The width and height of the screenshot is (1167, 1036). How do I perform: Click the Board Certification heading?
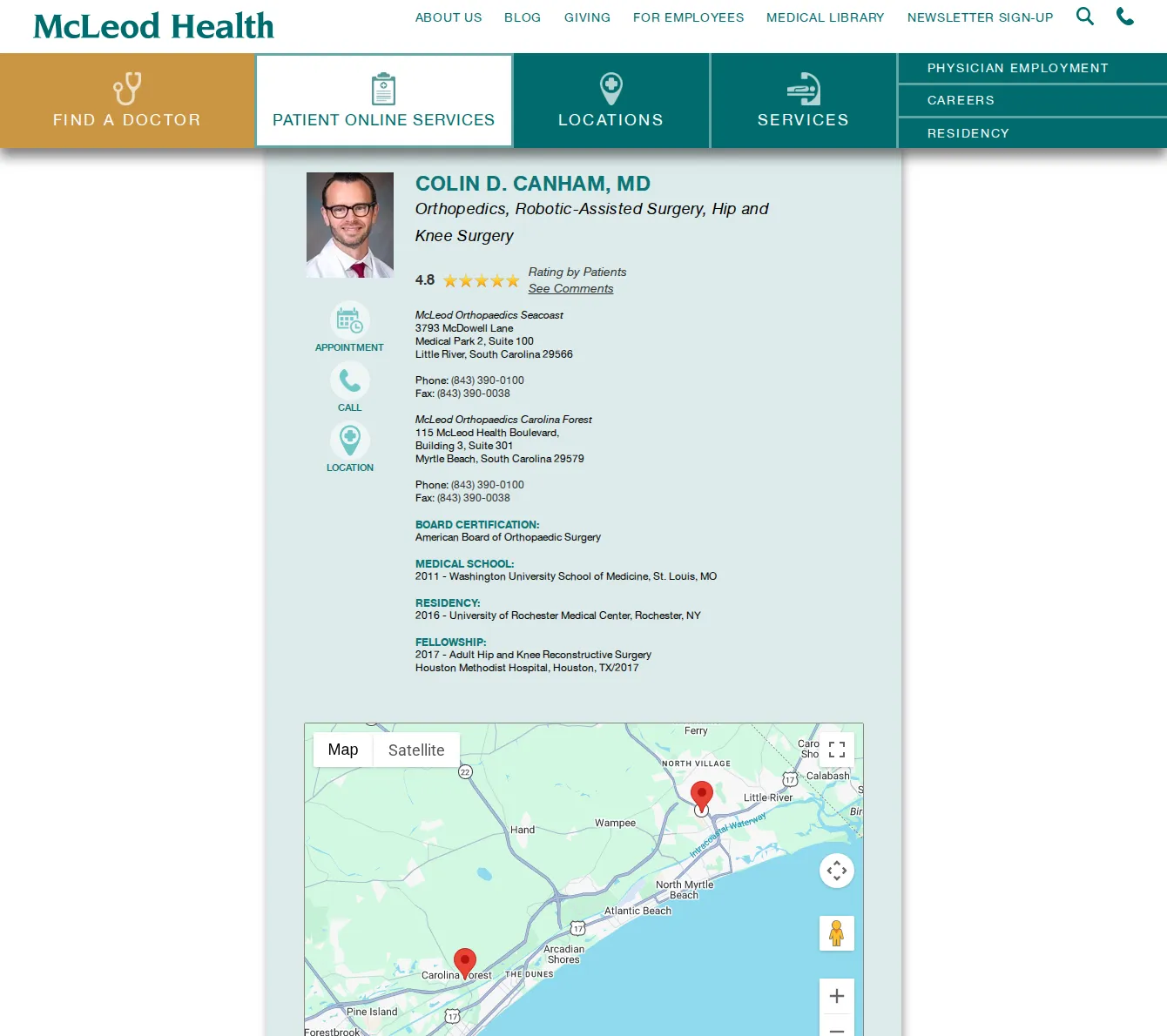pyautogui.click(x=477, y=525)
